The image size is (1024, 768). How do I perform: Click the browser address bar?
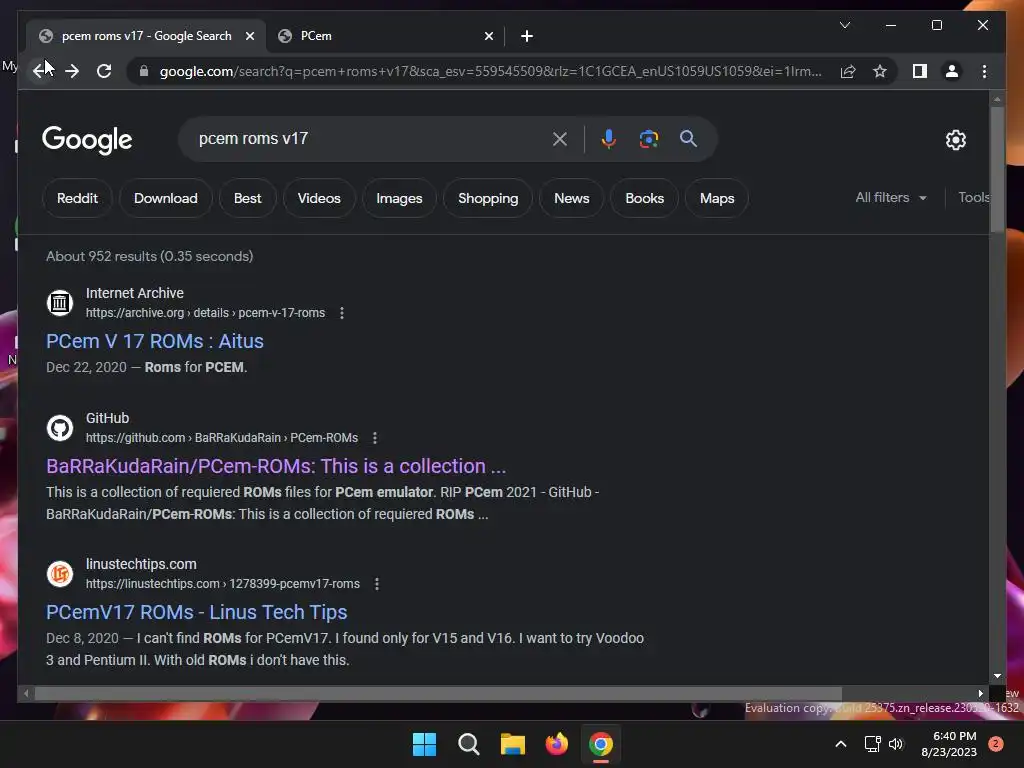coord(490,71)
